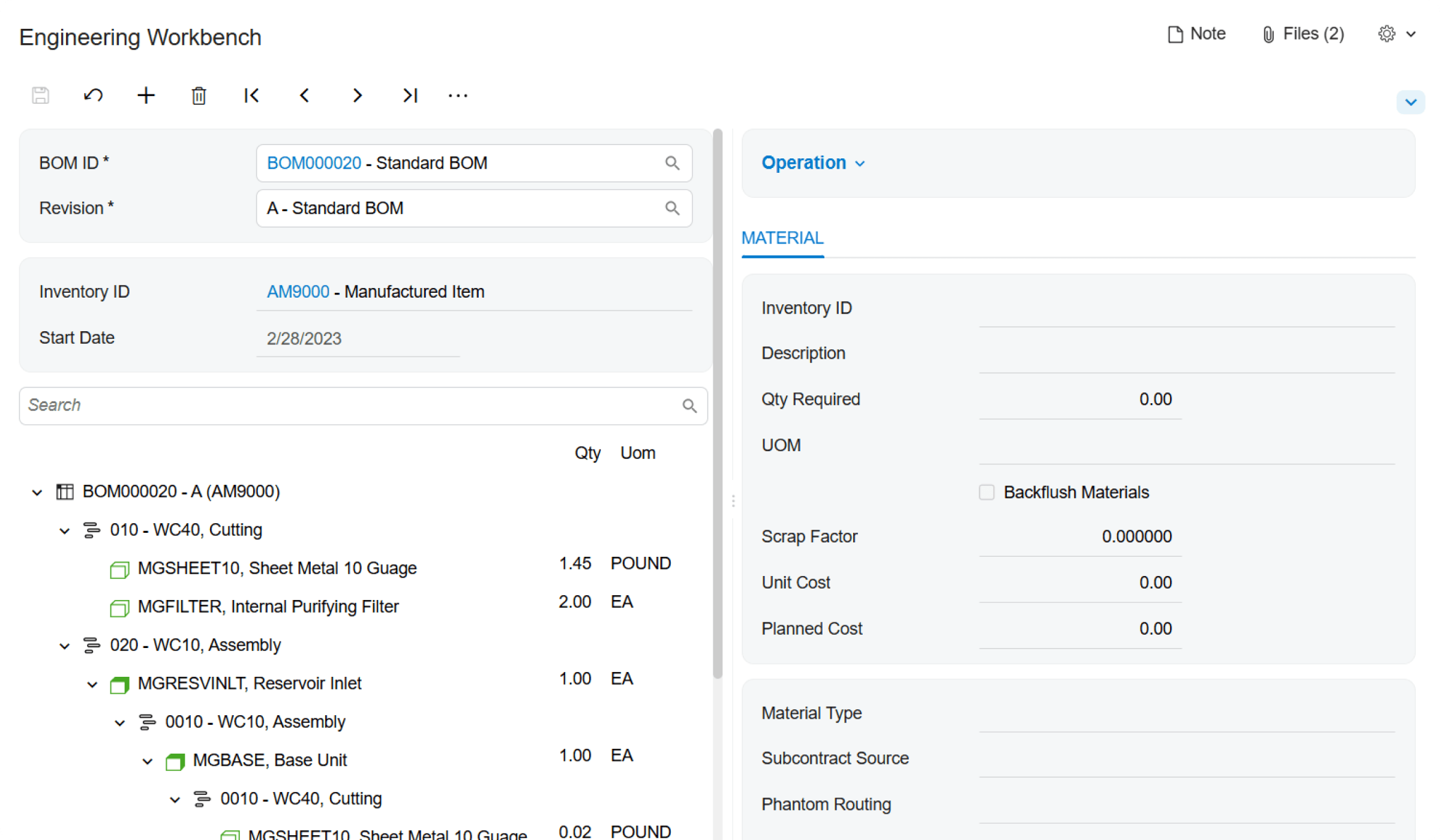Delete the record with the trash icon
Image resolution: width=1440 pixels, height=840 pixels.
199,95
